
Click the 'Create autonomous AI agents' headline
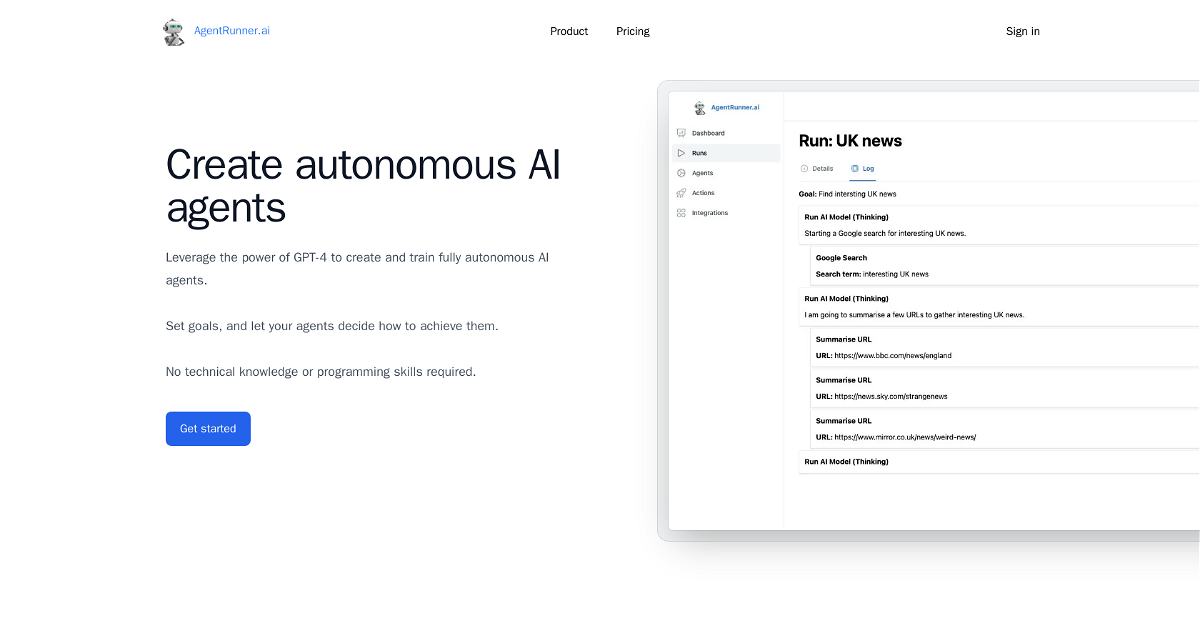click(x=363, y=186)
